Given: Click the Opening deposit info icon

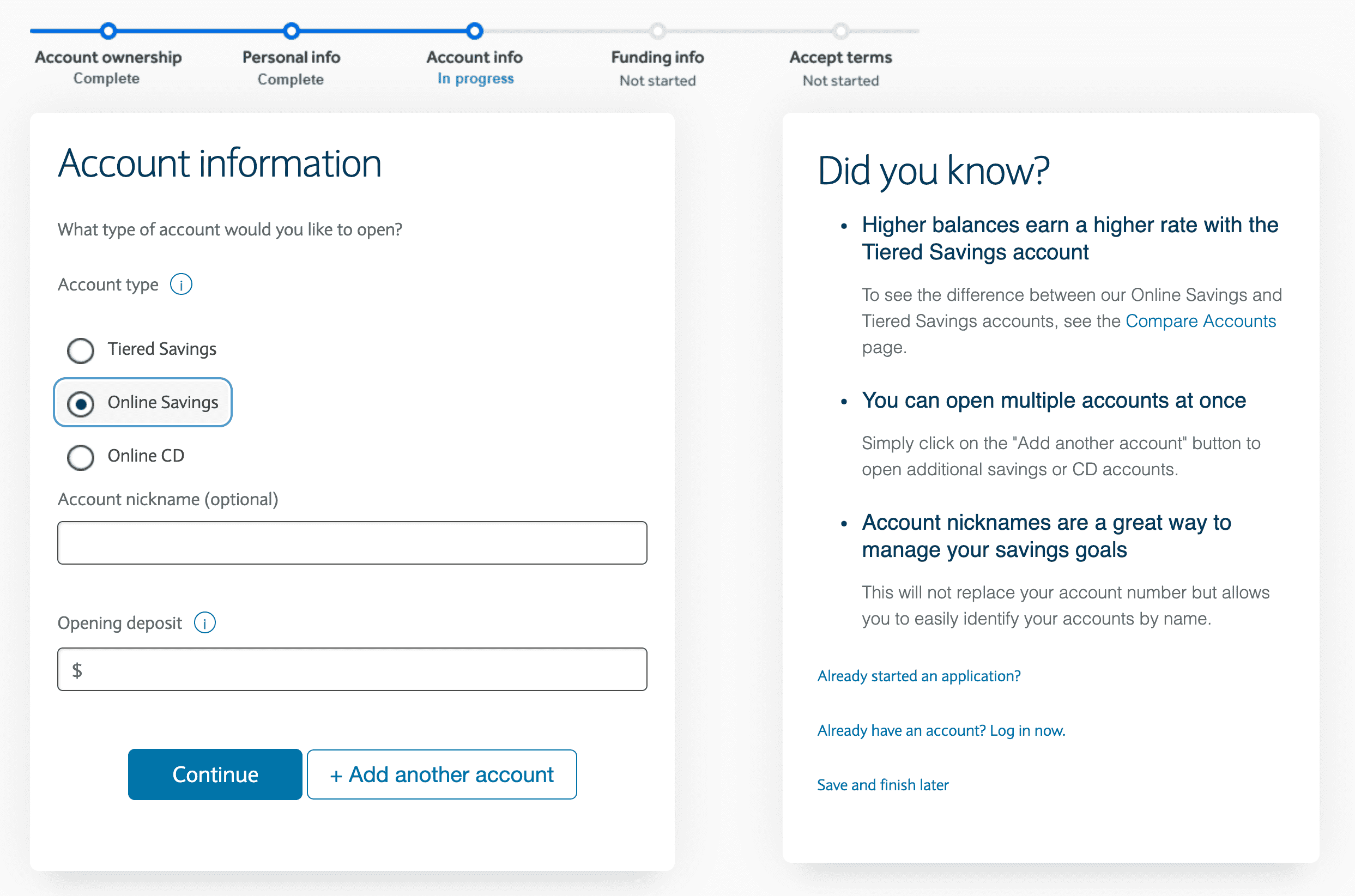Looking at the screenshot, I should pyautogui.click(x=204, y=623).
